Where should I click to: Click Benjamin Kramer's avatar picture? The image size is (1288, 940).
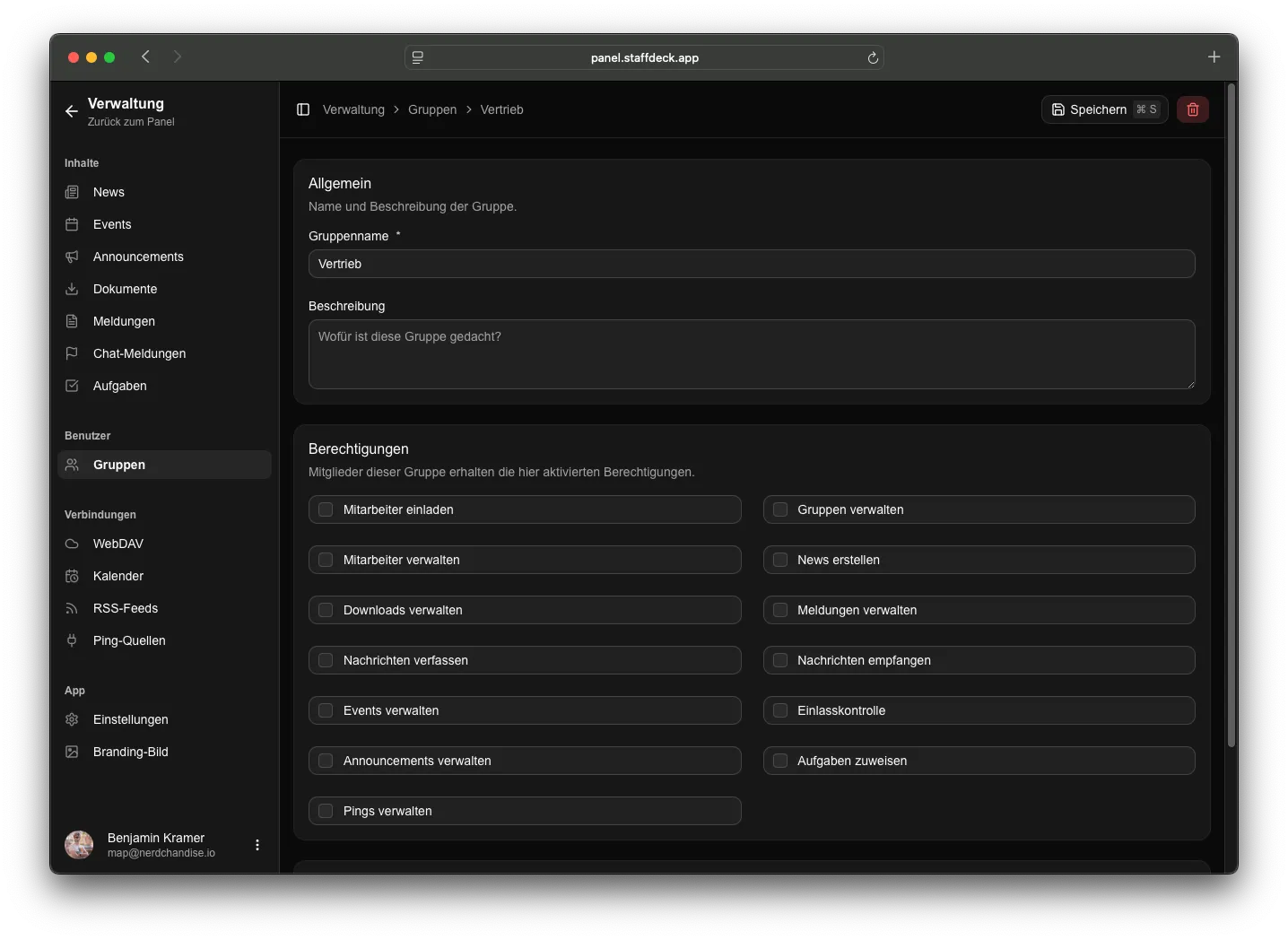tap(79, 845)
